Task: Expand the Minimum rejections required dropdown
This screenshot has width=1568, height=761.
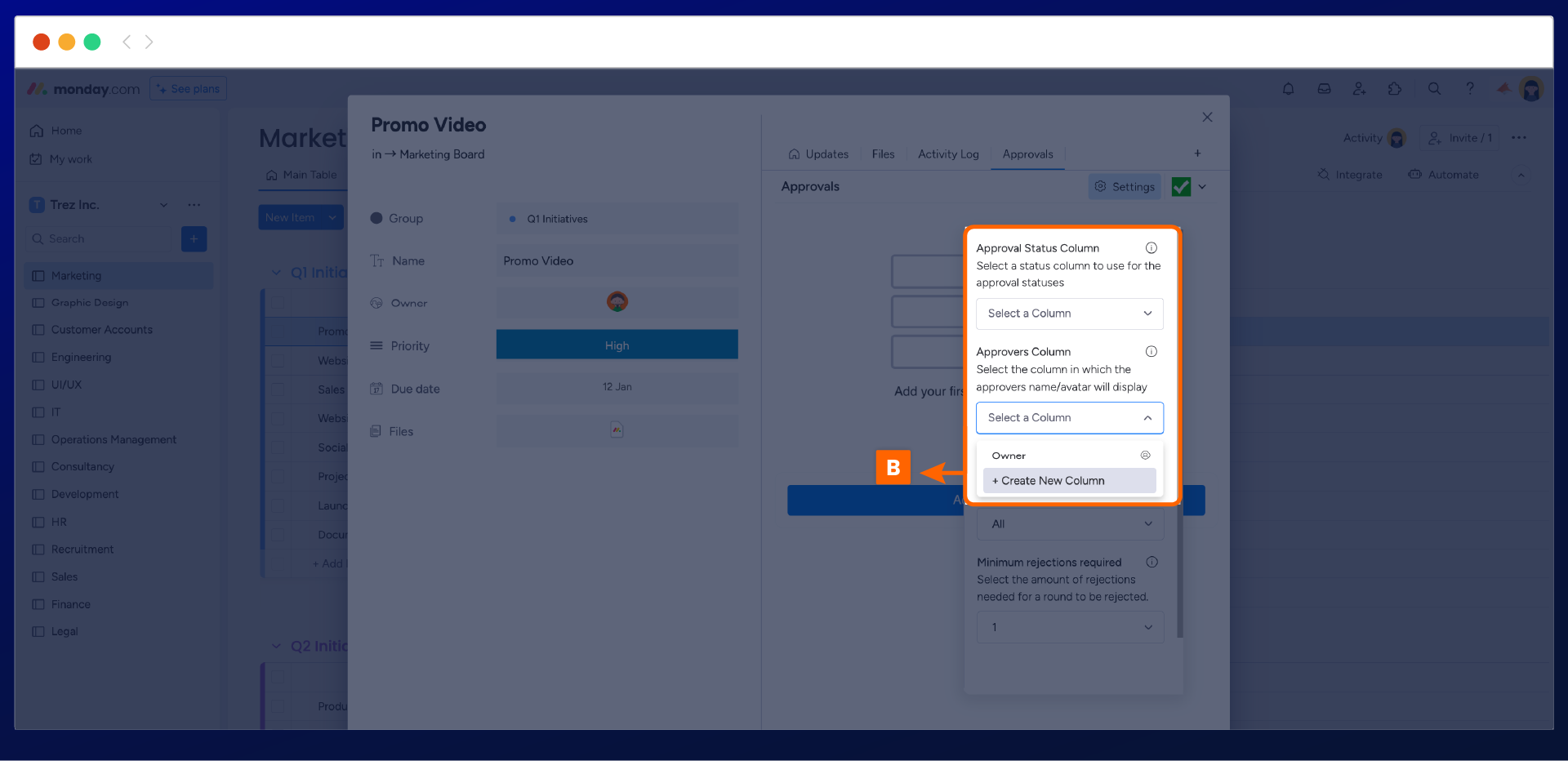Action: [1070, 627]
